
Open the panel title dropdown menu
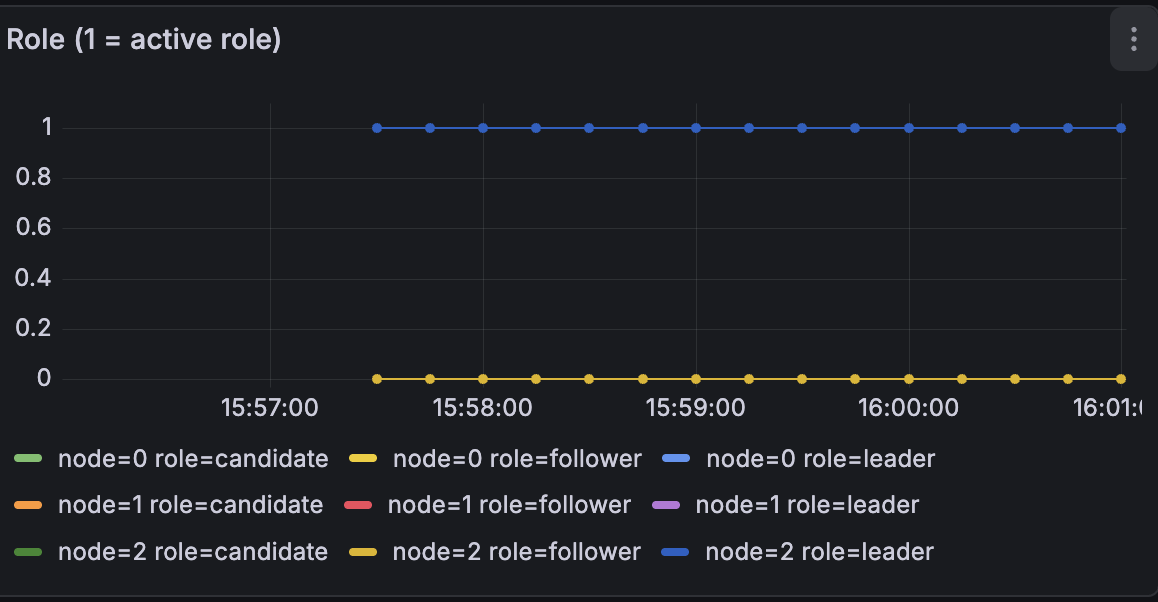[x=144, y=40]
